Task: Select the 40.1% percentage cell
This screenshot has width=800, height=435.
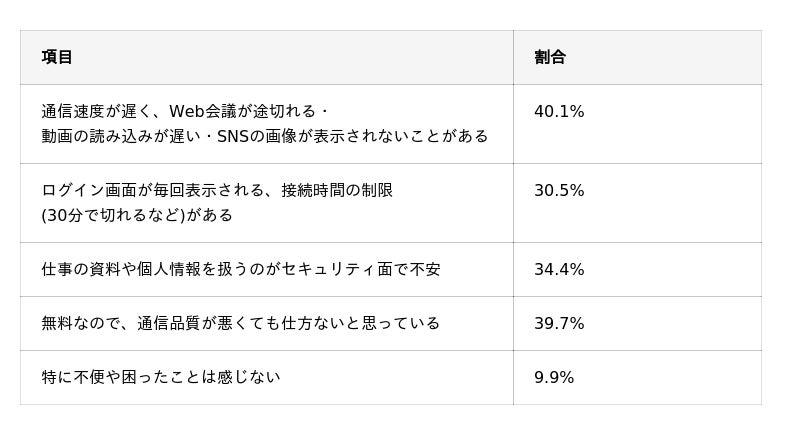Action: click(559, 112)
